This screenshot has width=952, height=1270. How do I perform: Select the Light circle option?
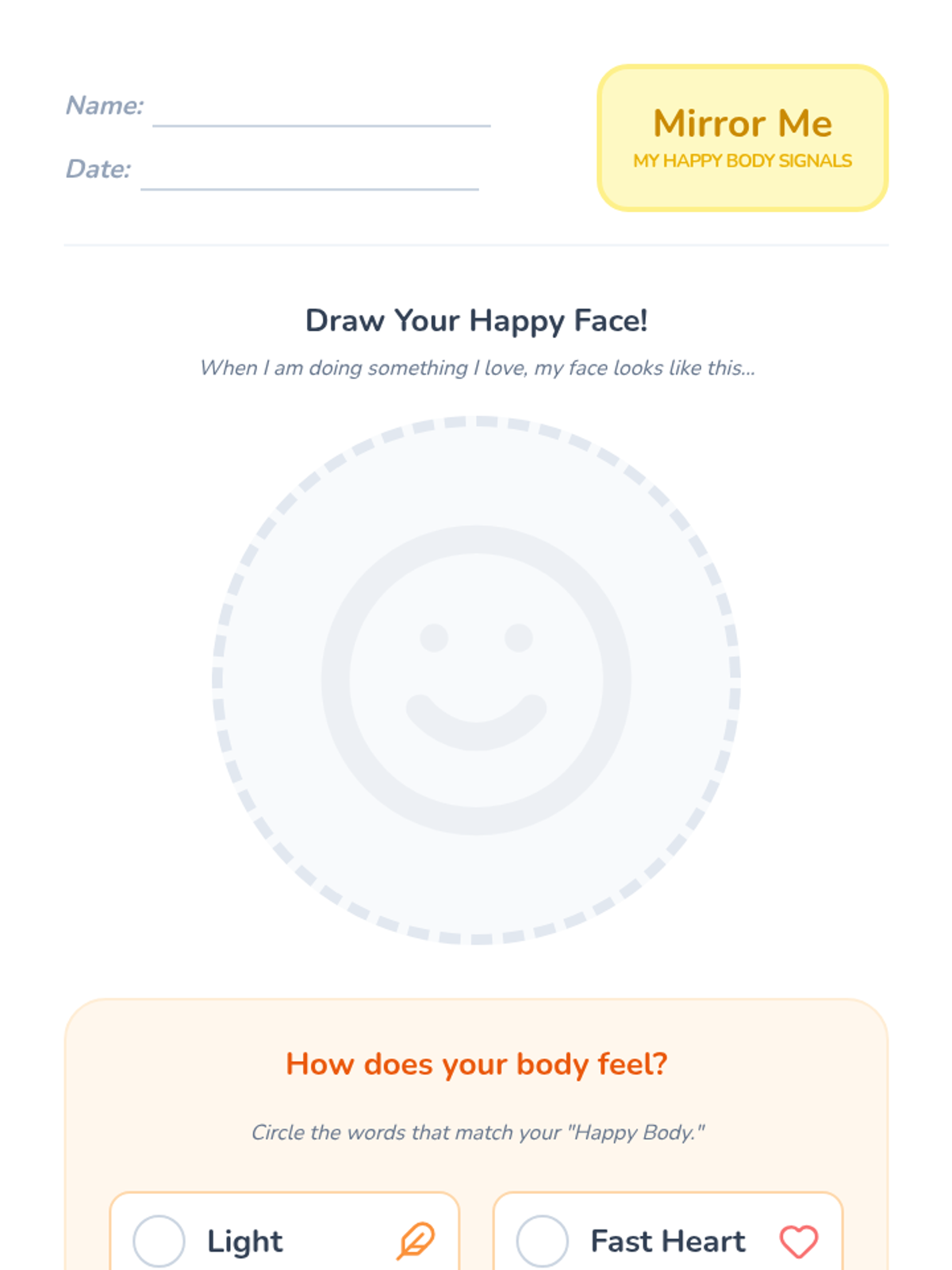(159, 1241)
